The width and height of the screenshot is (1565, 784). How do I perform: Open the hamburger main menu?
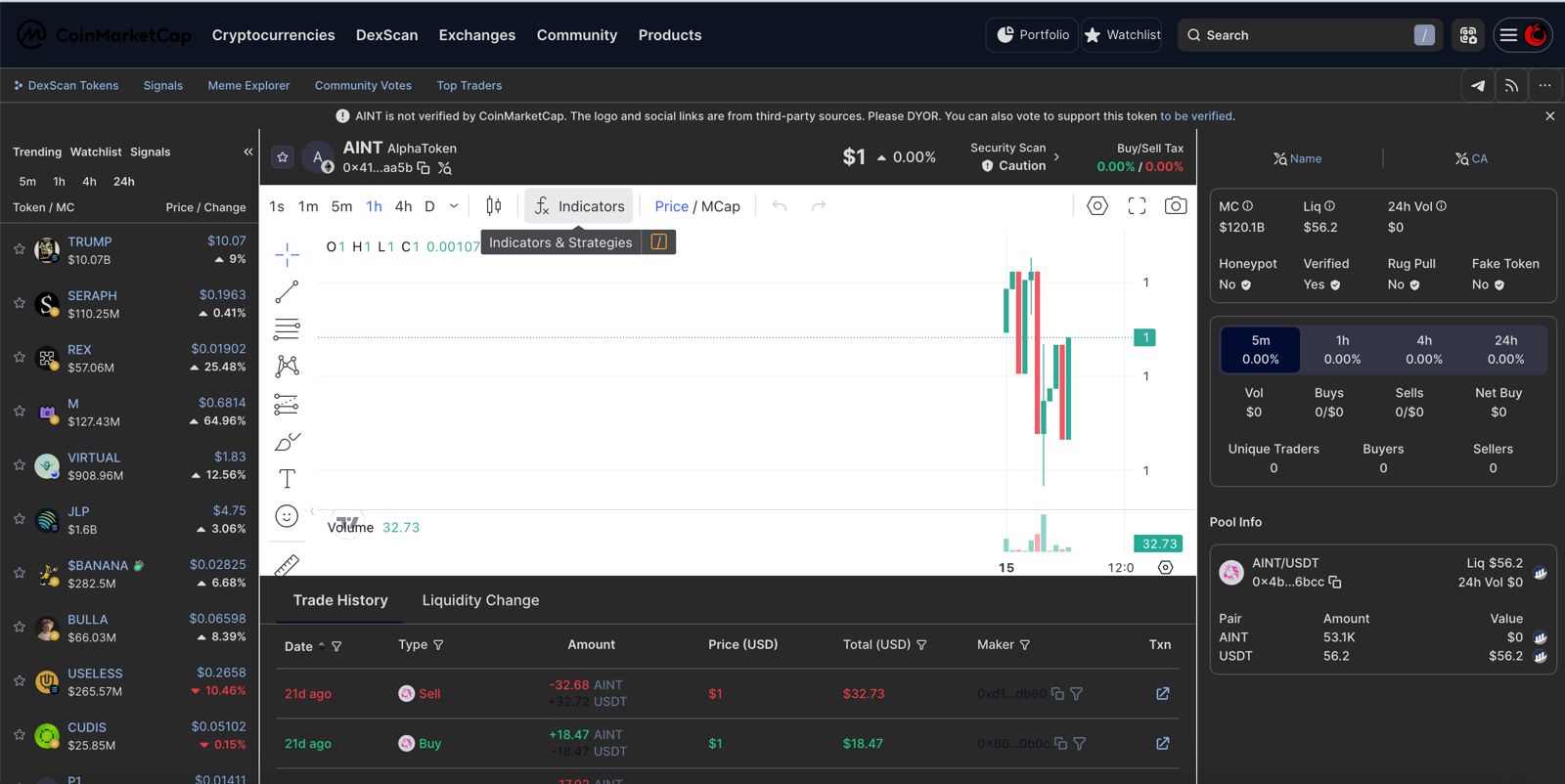tap(1508, 35)
